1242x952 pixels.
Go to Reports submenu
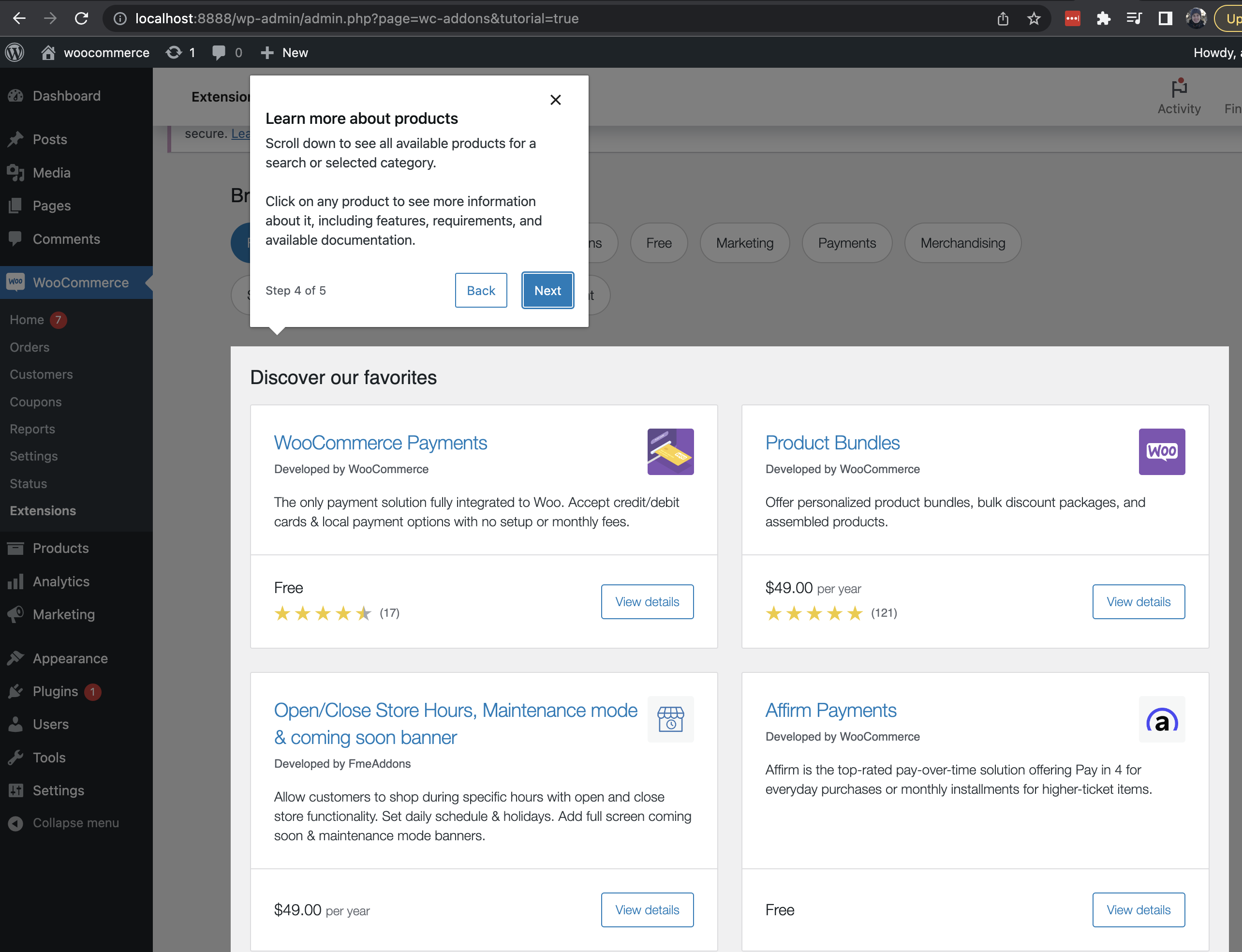[32, 429]
